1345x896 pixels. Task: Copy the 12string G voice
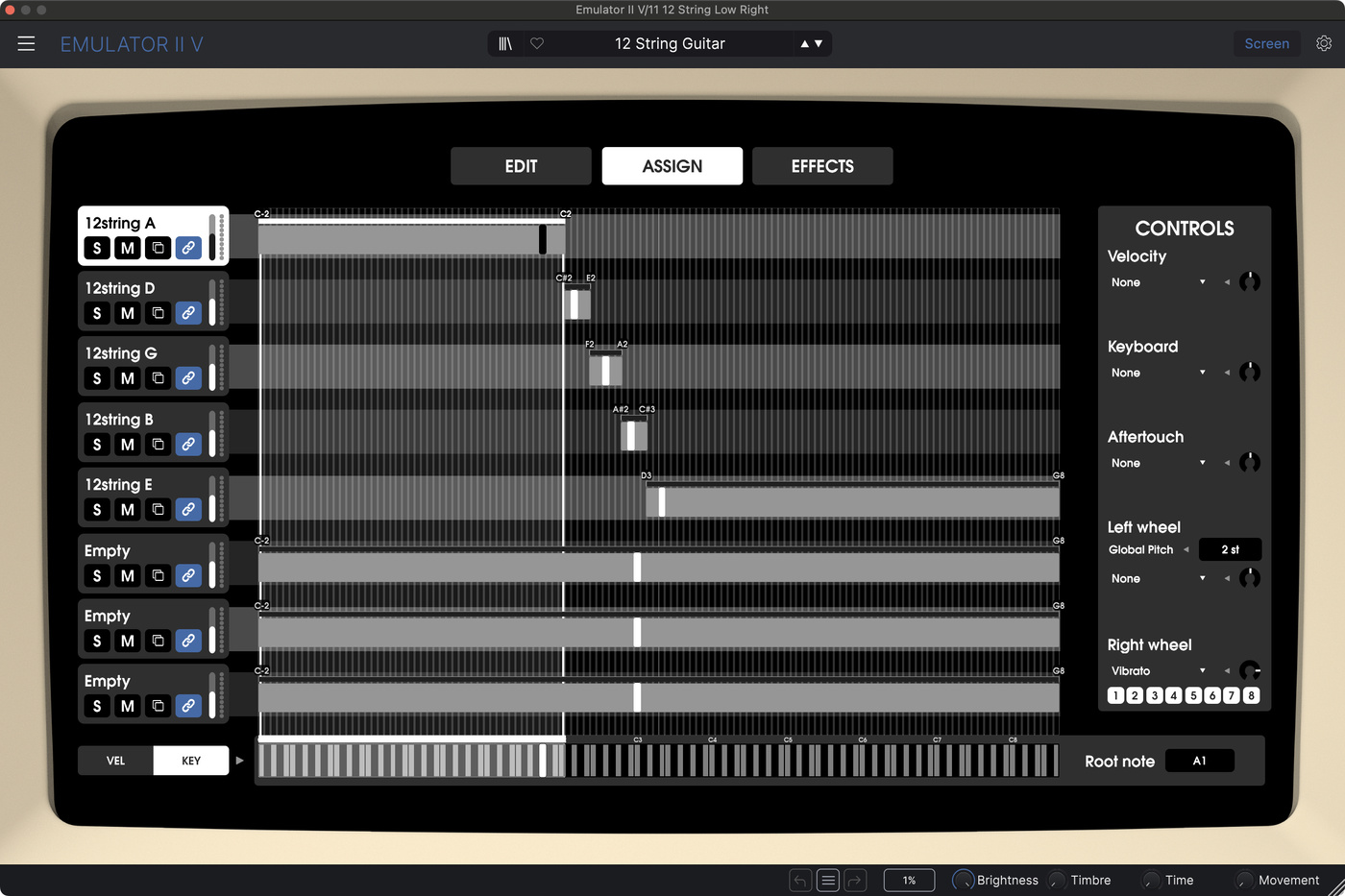(x=159, y=378)
